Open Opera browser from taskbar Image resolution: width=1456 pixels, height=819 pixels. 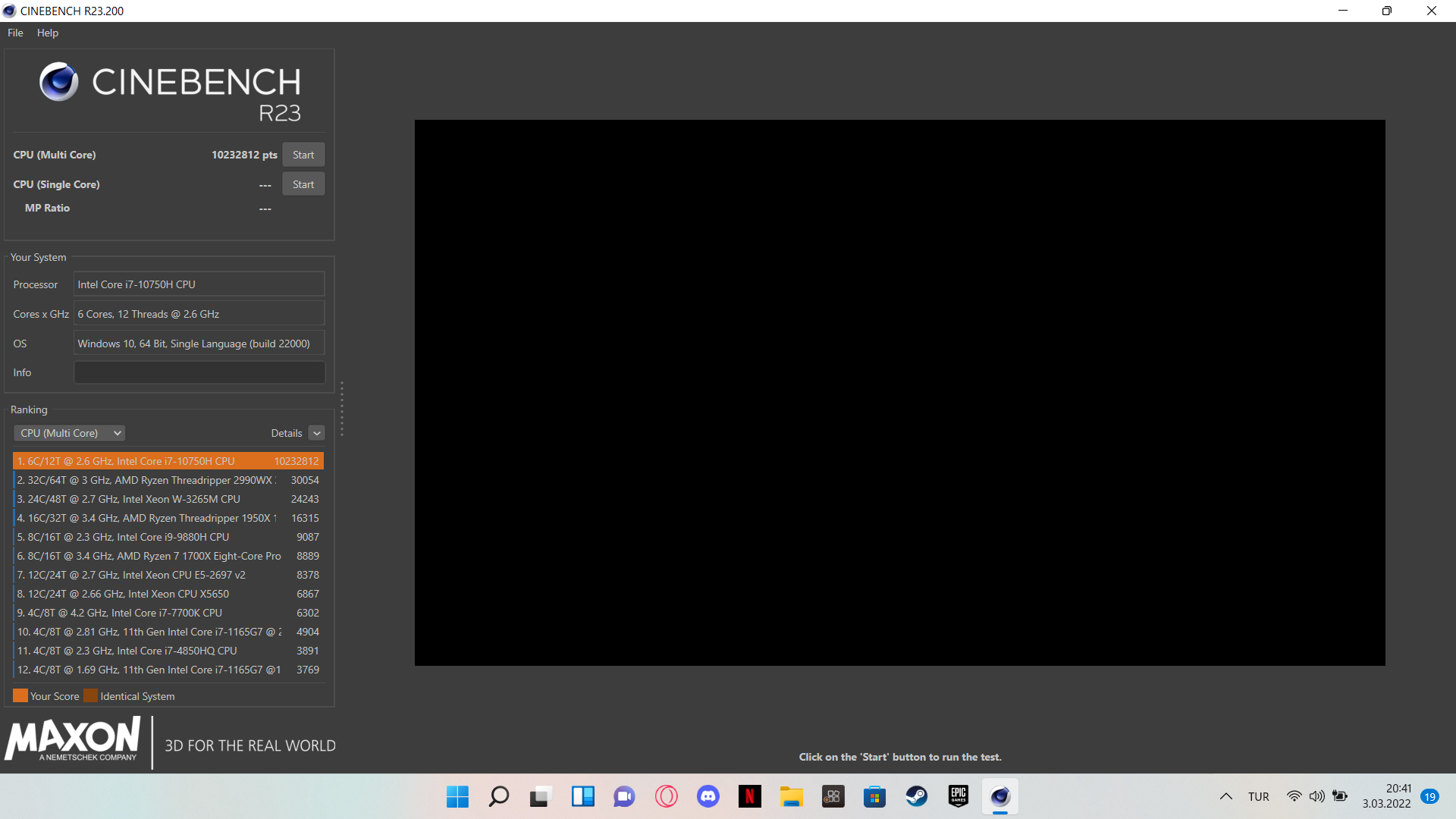[667, 796]
